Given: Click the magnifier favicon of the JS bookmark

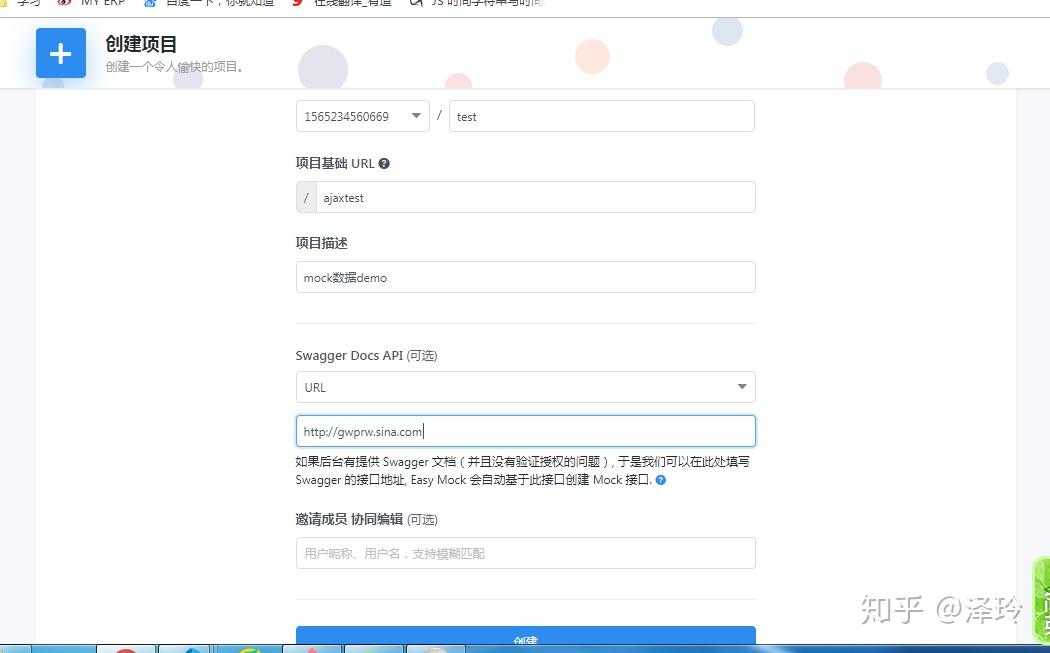Looking at the screenshot, I should 415,3.
